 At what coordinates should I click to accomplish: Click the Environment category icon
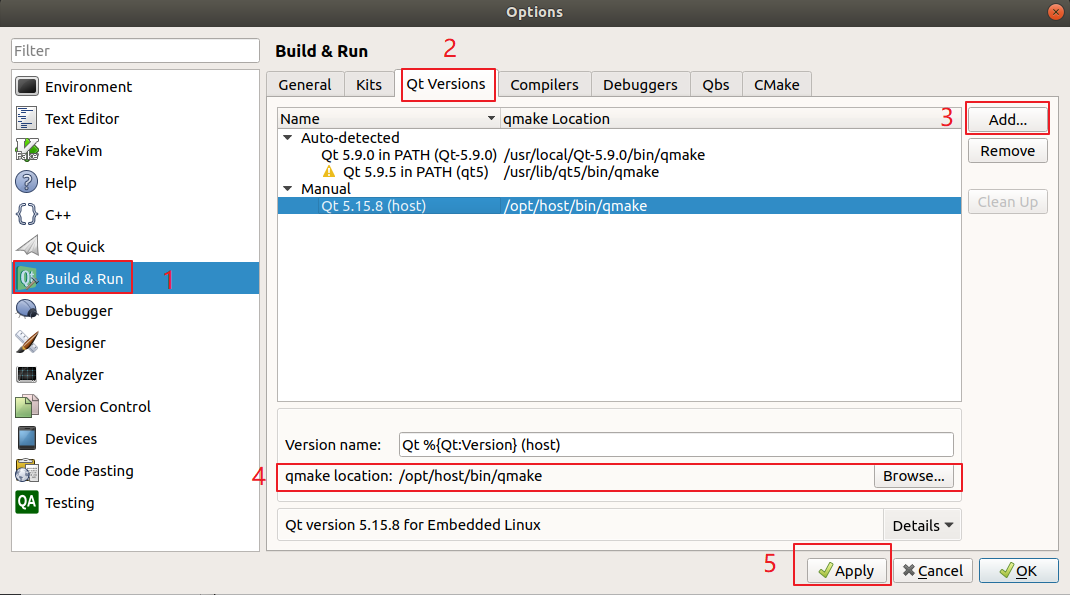(27, 87)
